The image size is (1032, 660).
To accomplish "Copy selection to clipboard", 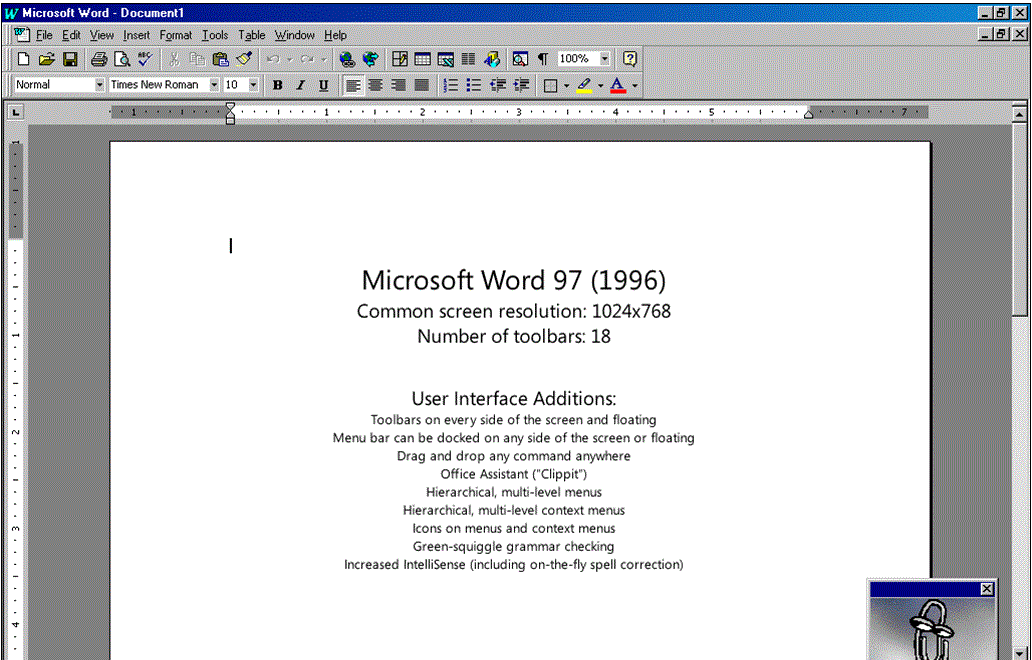I will (x=197, y=59).
